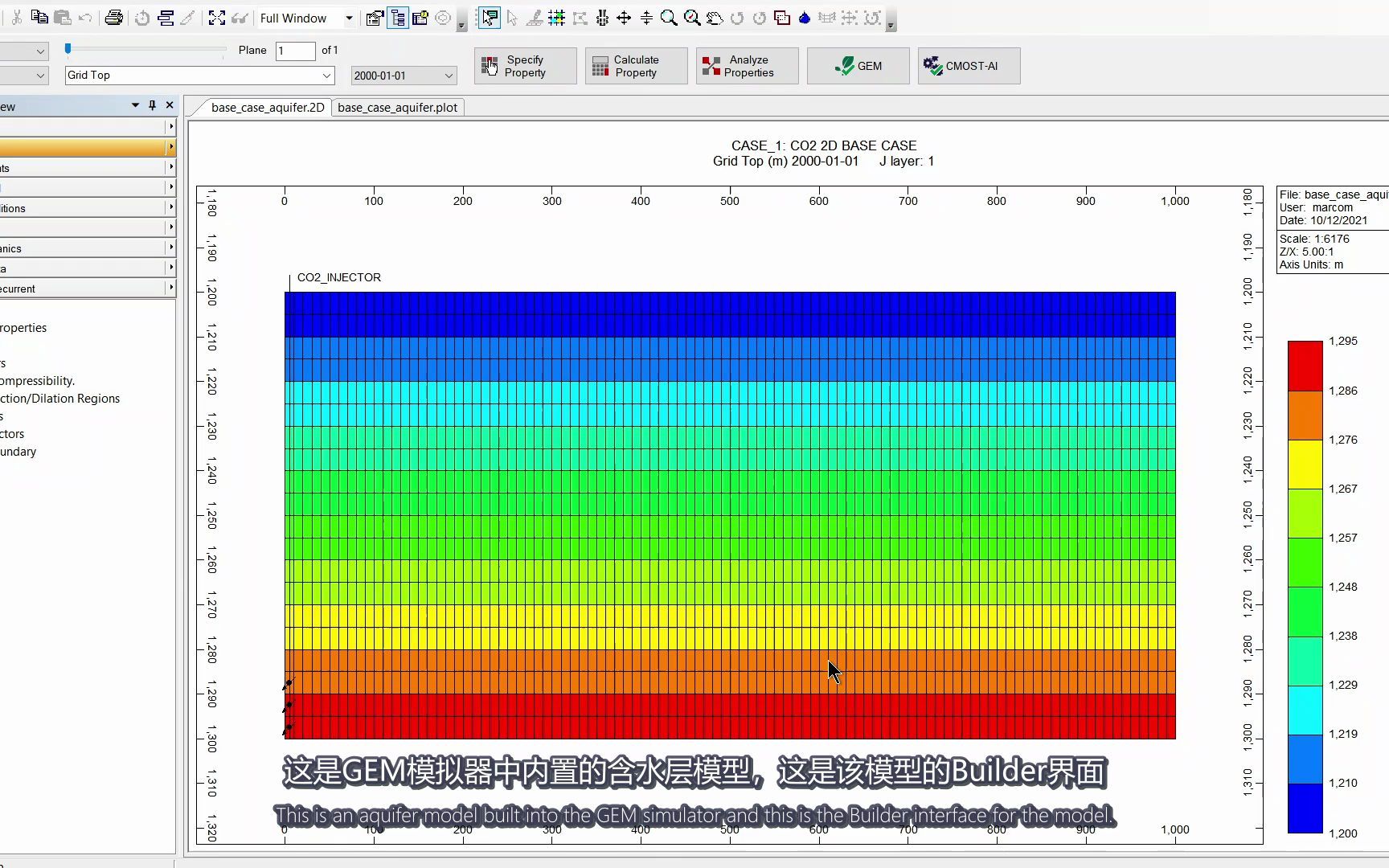Open the tree view panel options arrow
This screenshot has width=1389, height=868.
pos(135,105)
